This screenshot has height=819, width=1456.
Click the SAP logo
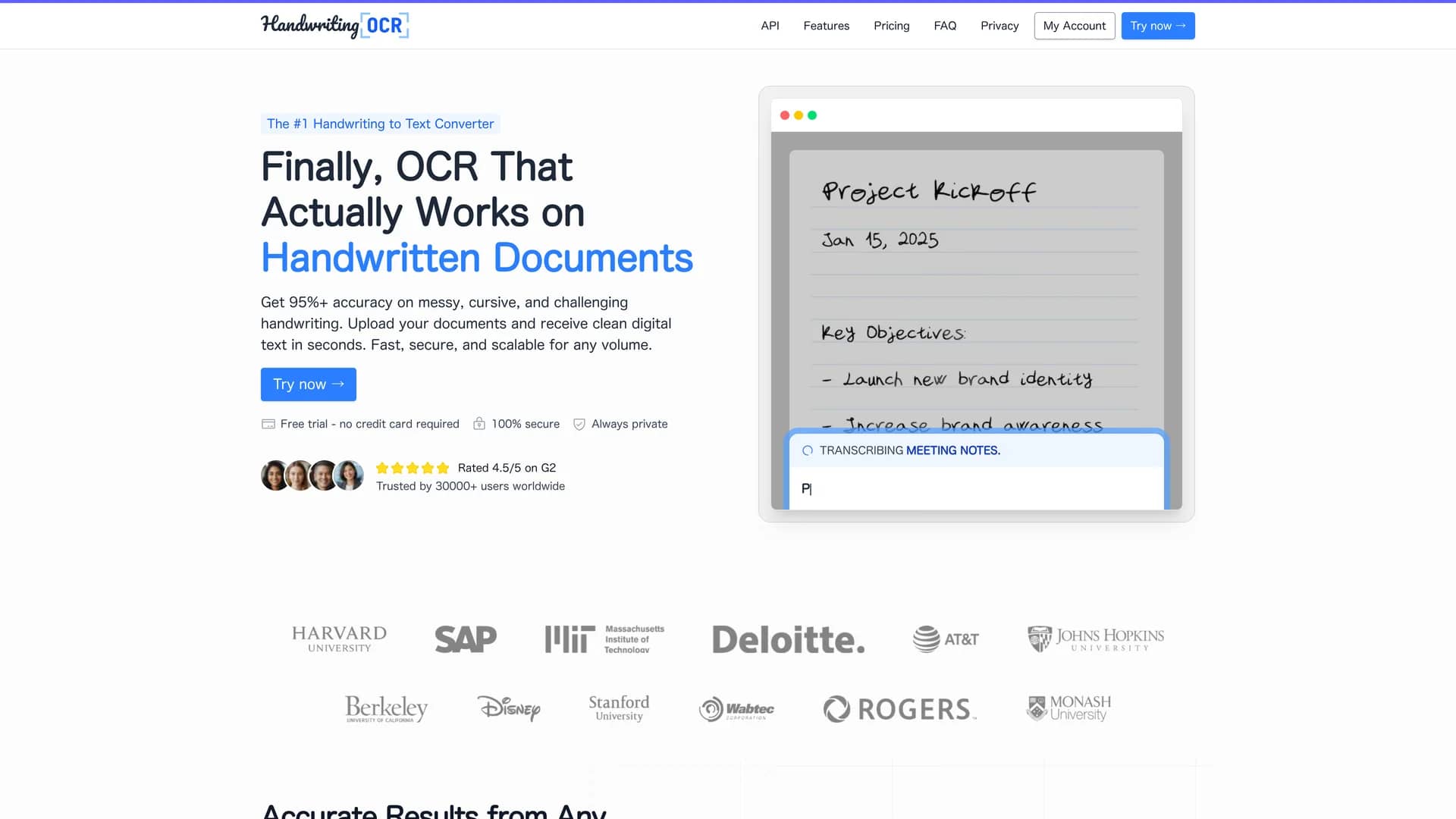coord(466,639)
